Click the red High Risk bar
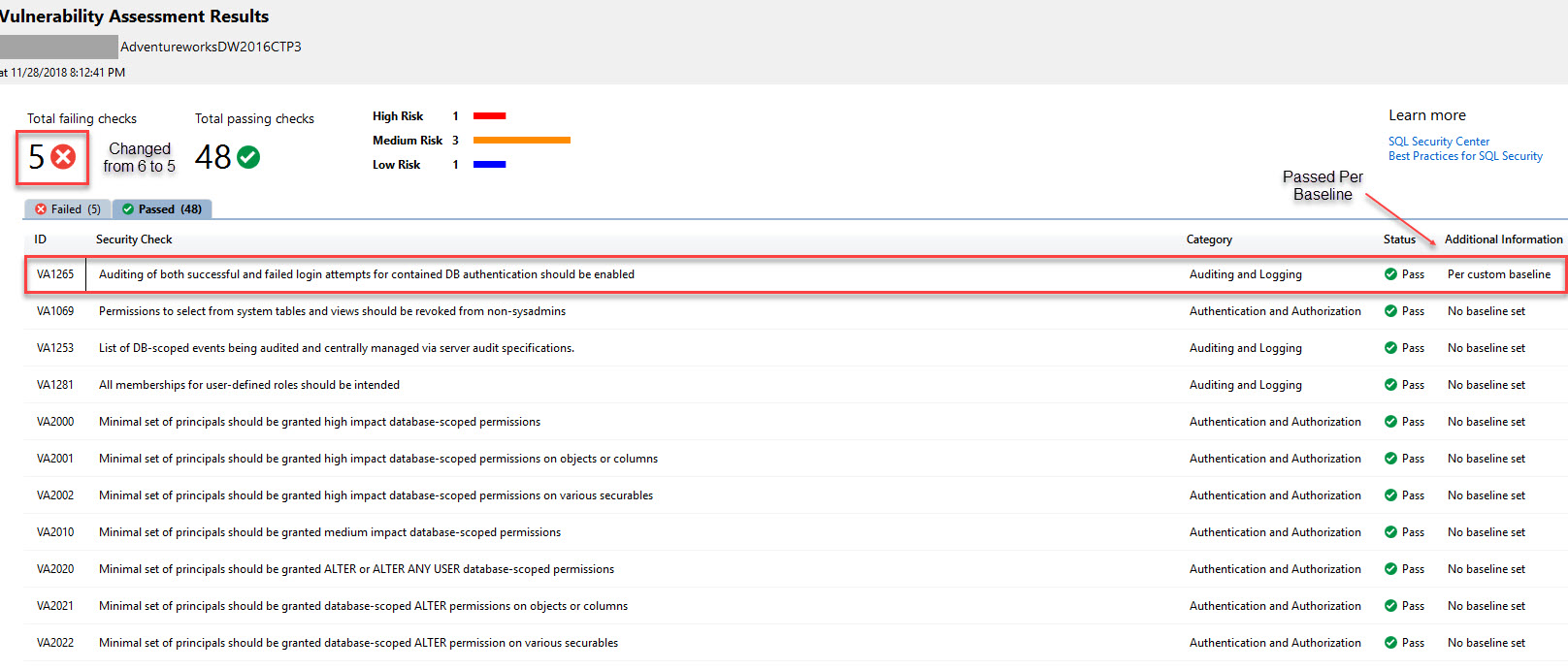The width and height of the screenshot is (1568, 670). [489, 116]
